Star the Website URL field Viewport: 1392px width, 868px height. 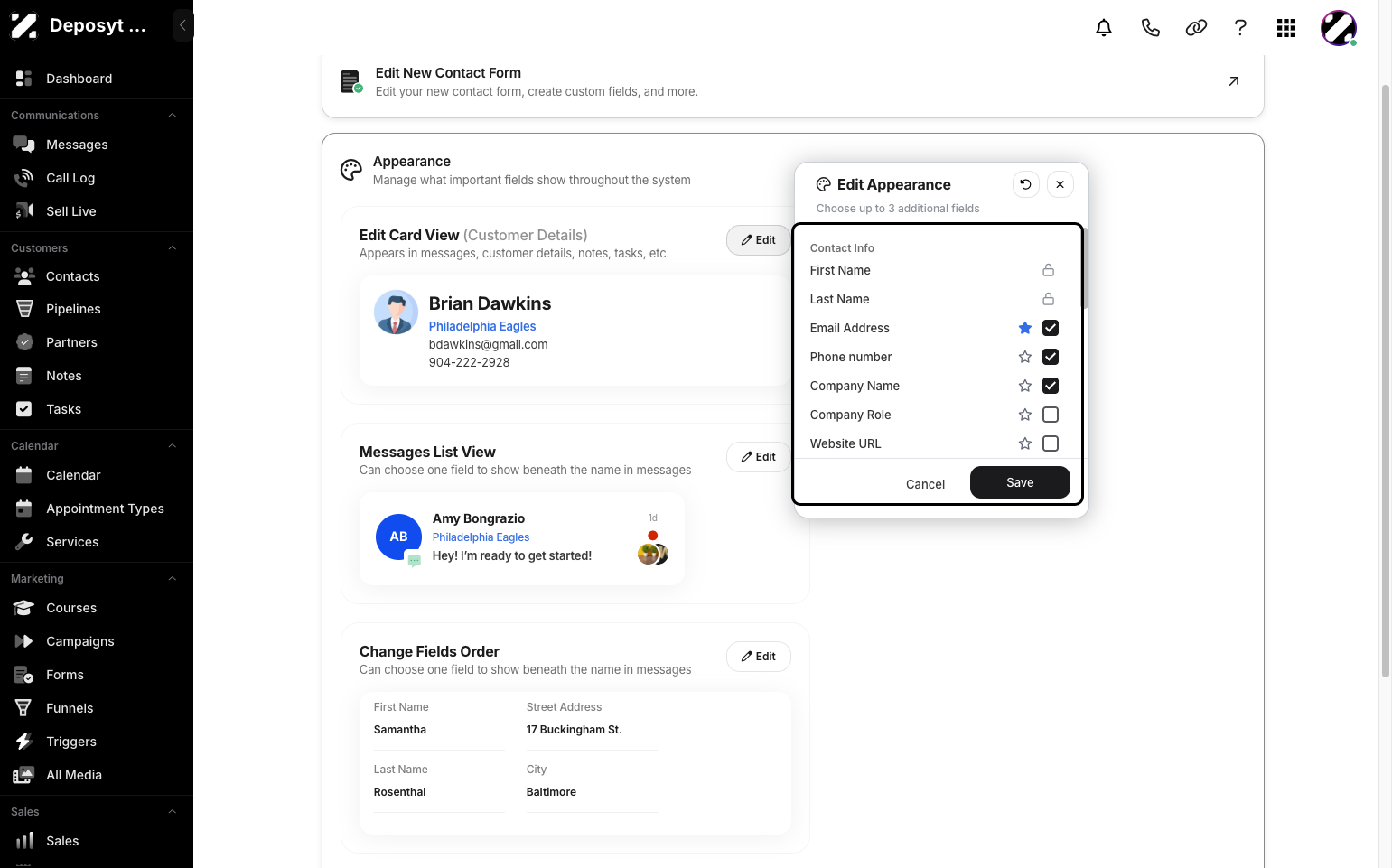coord(1025,443)
